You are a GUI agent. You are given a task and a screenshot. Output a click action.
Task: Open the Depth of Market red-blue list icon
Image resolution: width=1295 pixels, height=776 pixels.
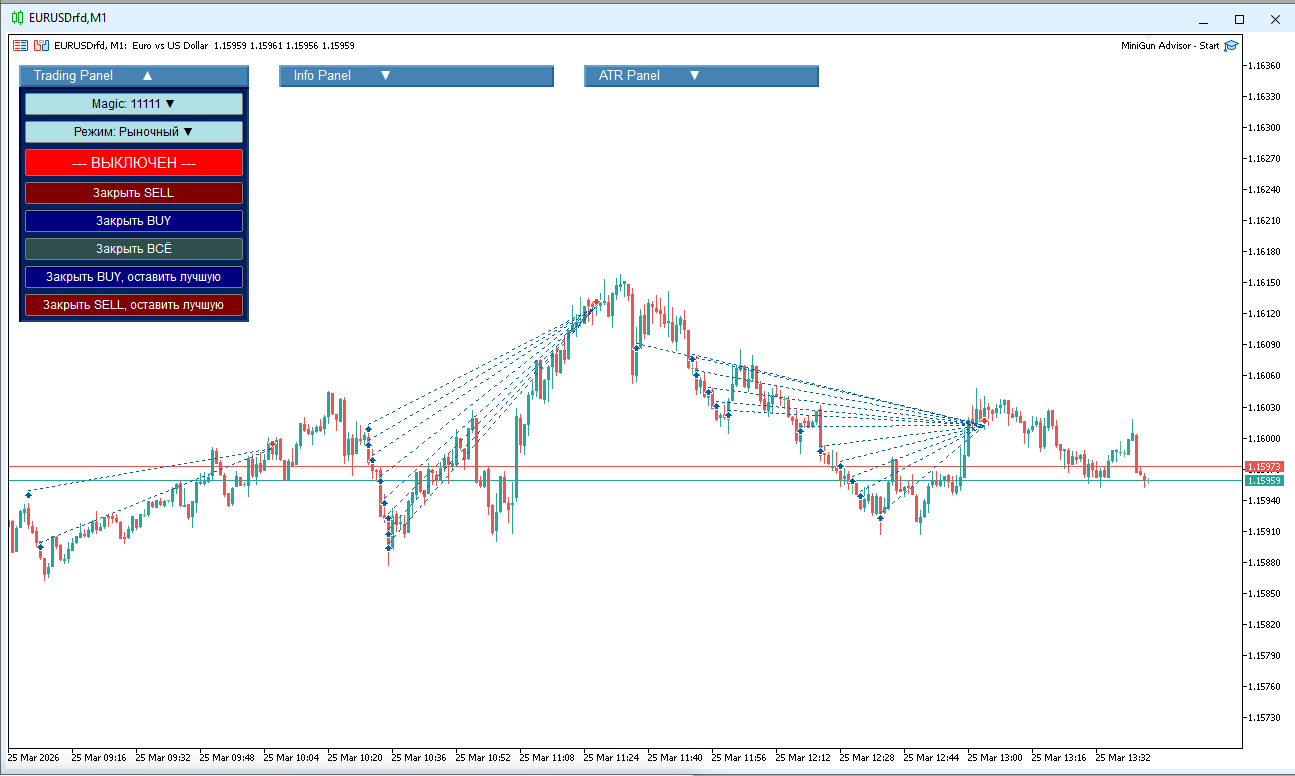coord(20,45)
